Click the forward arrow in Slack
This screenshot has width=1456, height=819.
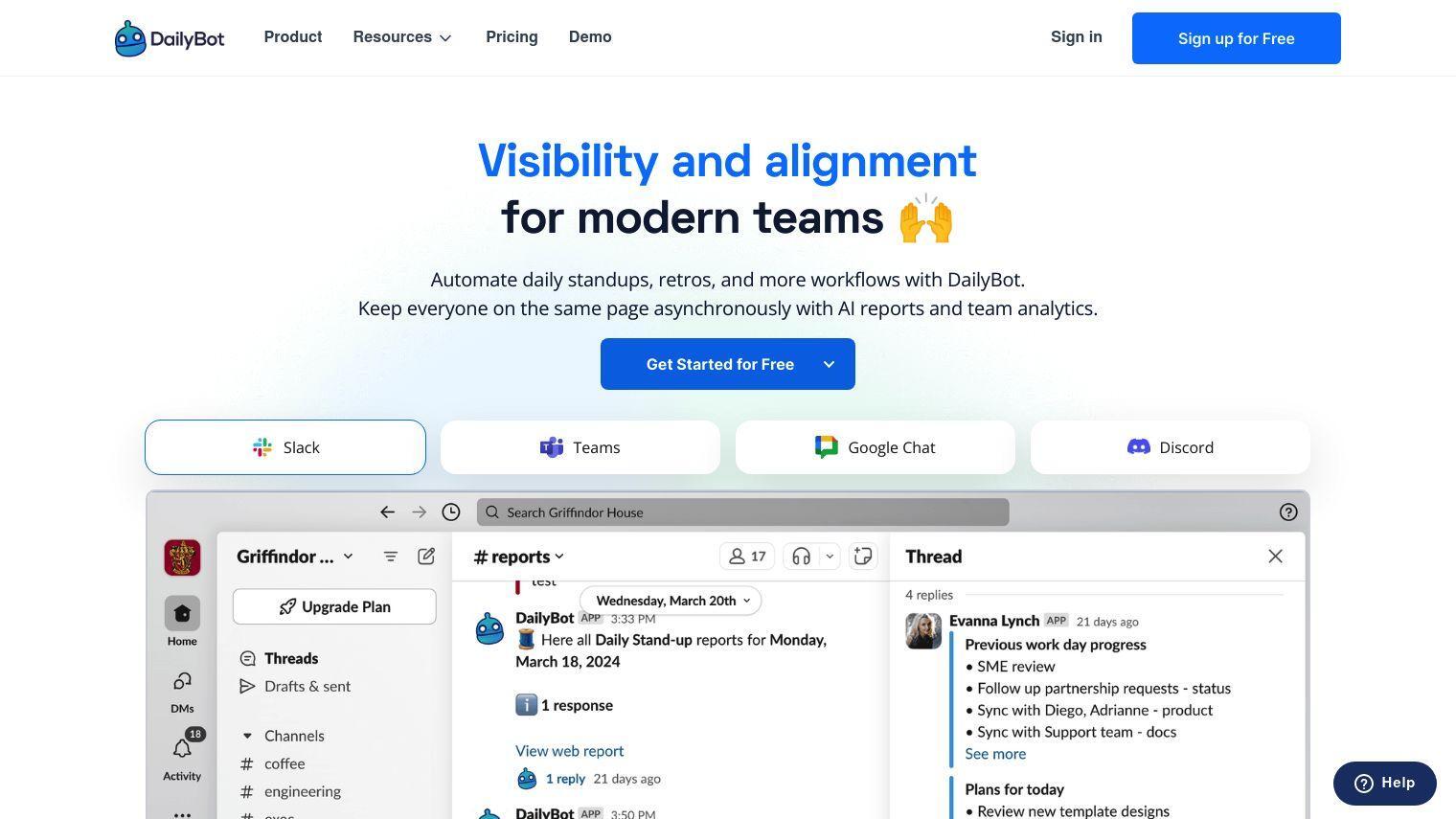419,512
